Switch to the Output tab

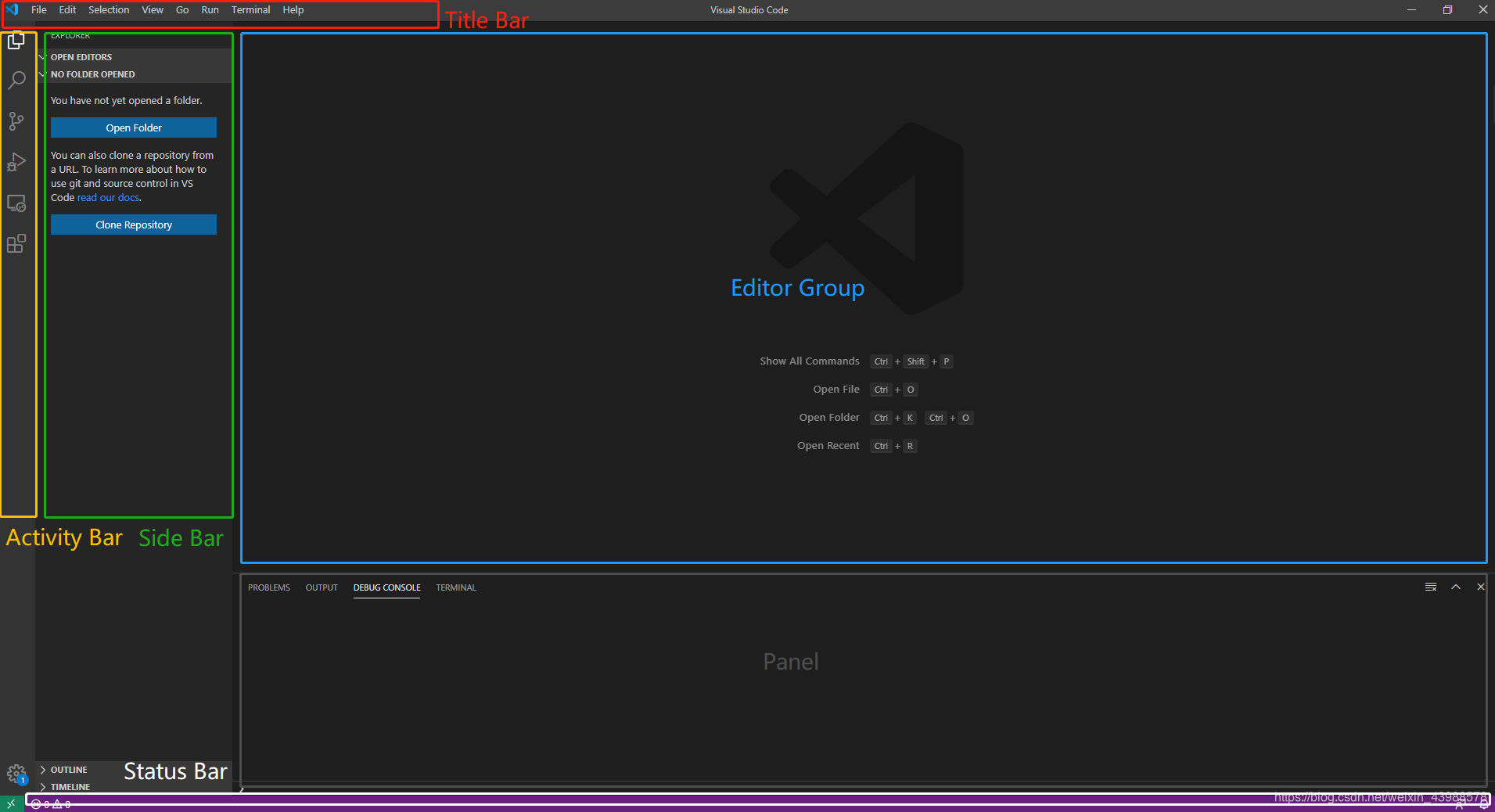pyautogui.click(x=322, y=587)
